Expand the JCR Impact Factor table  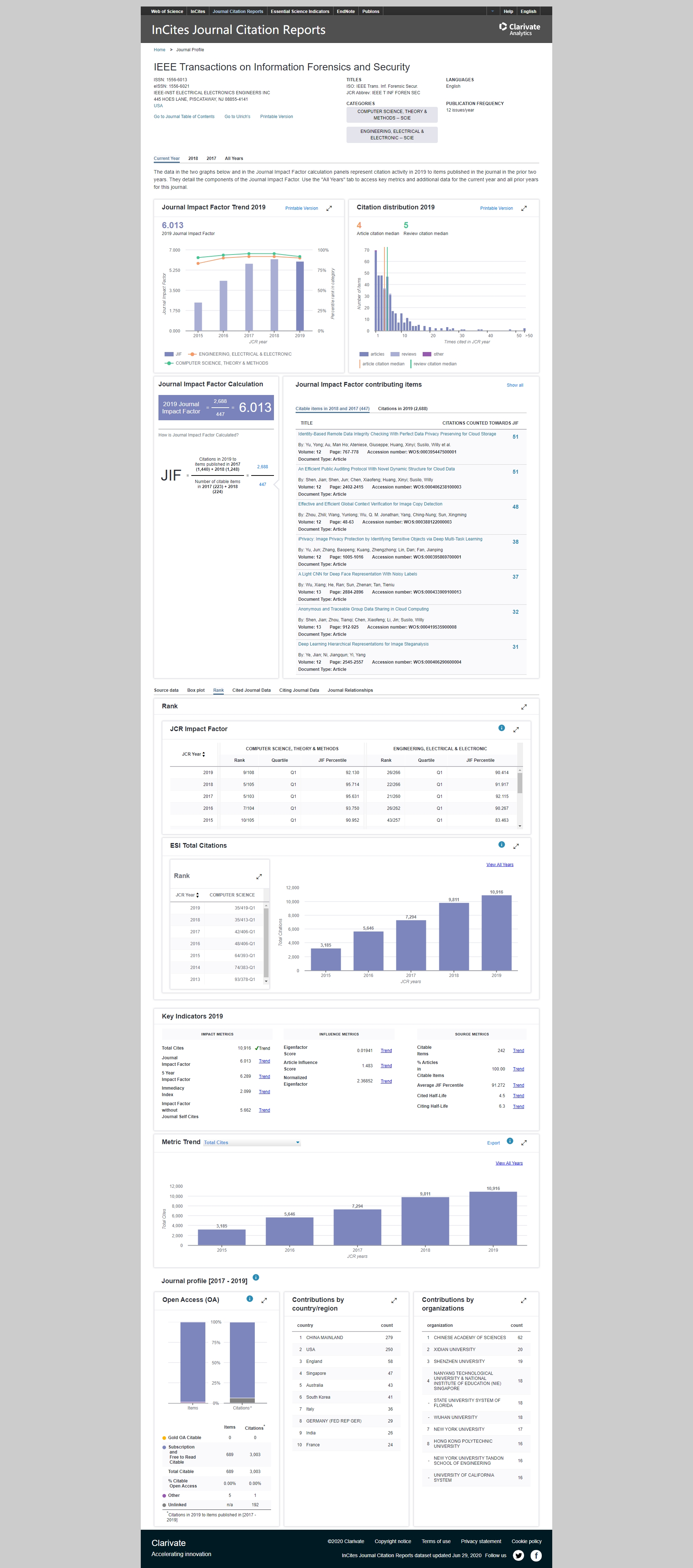(516, 729)
